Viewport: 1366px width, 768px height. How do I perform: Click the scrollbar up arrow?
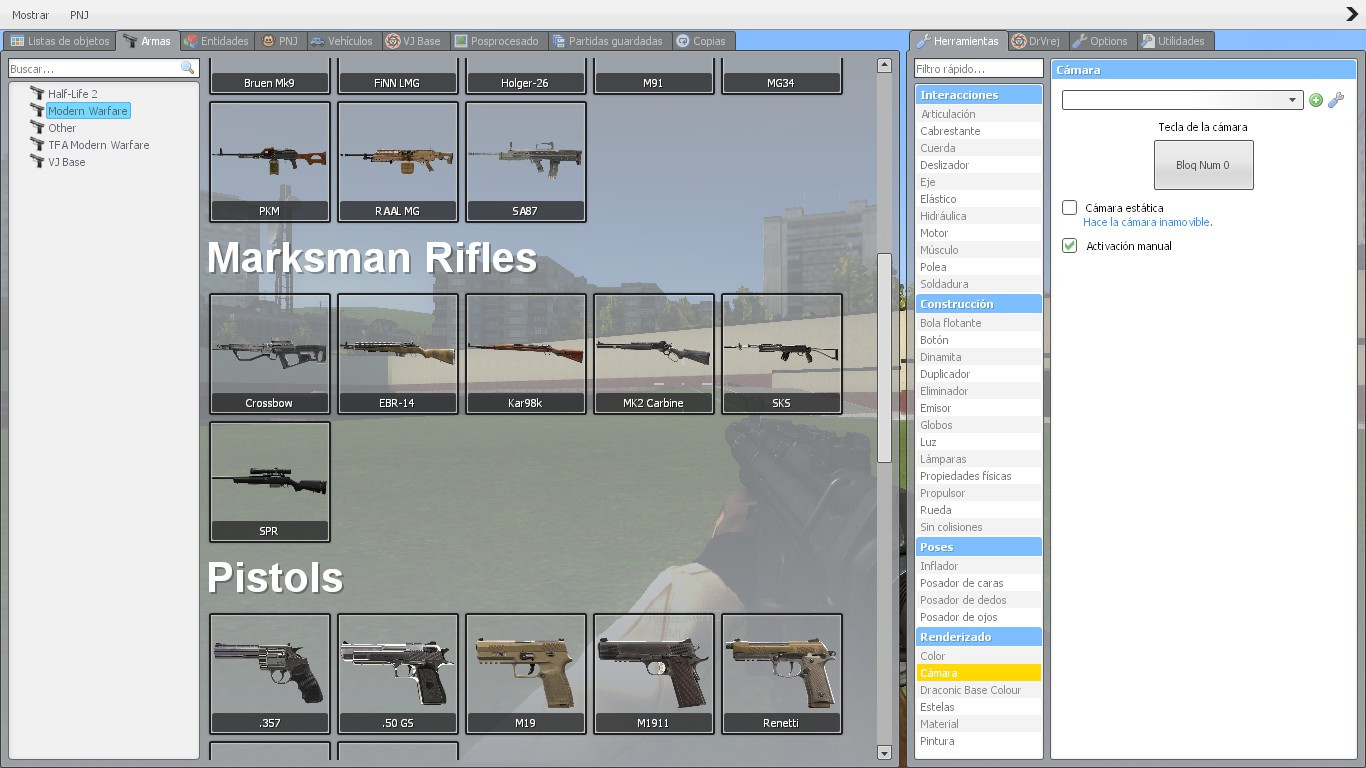[884, 65]
